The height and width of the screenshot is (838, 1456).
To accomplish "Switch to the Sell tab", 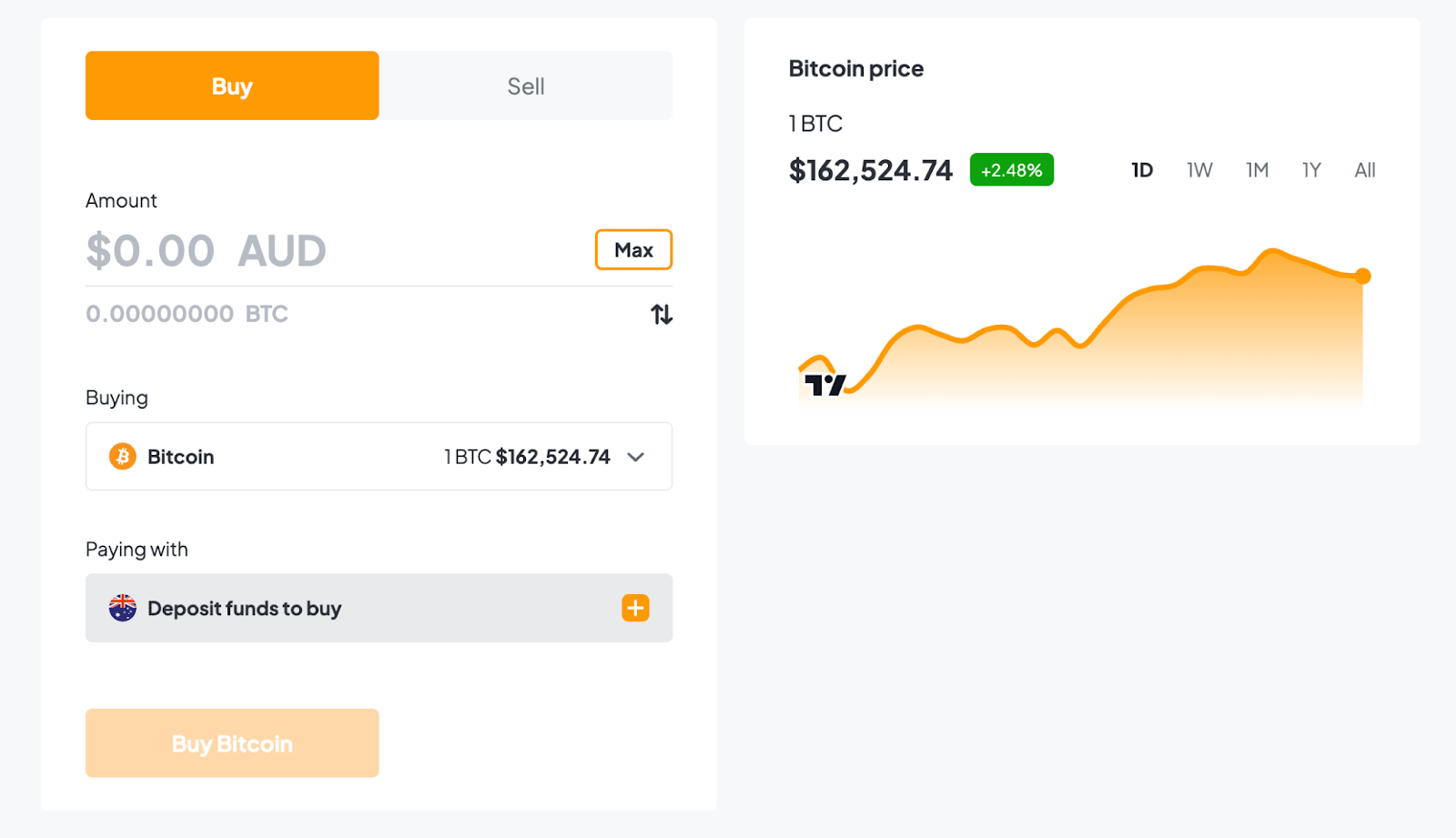I will pyautogui.click(x=526, y=86).
